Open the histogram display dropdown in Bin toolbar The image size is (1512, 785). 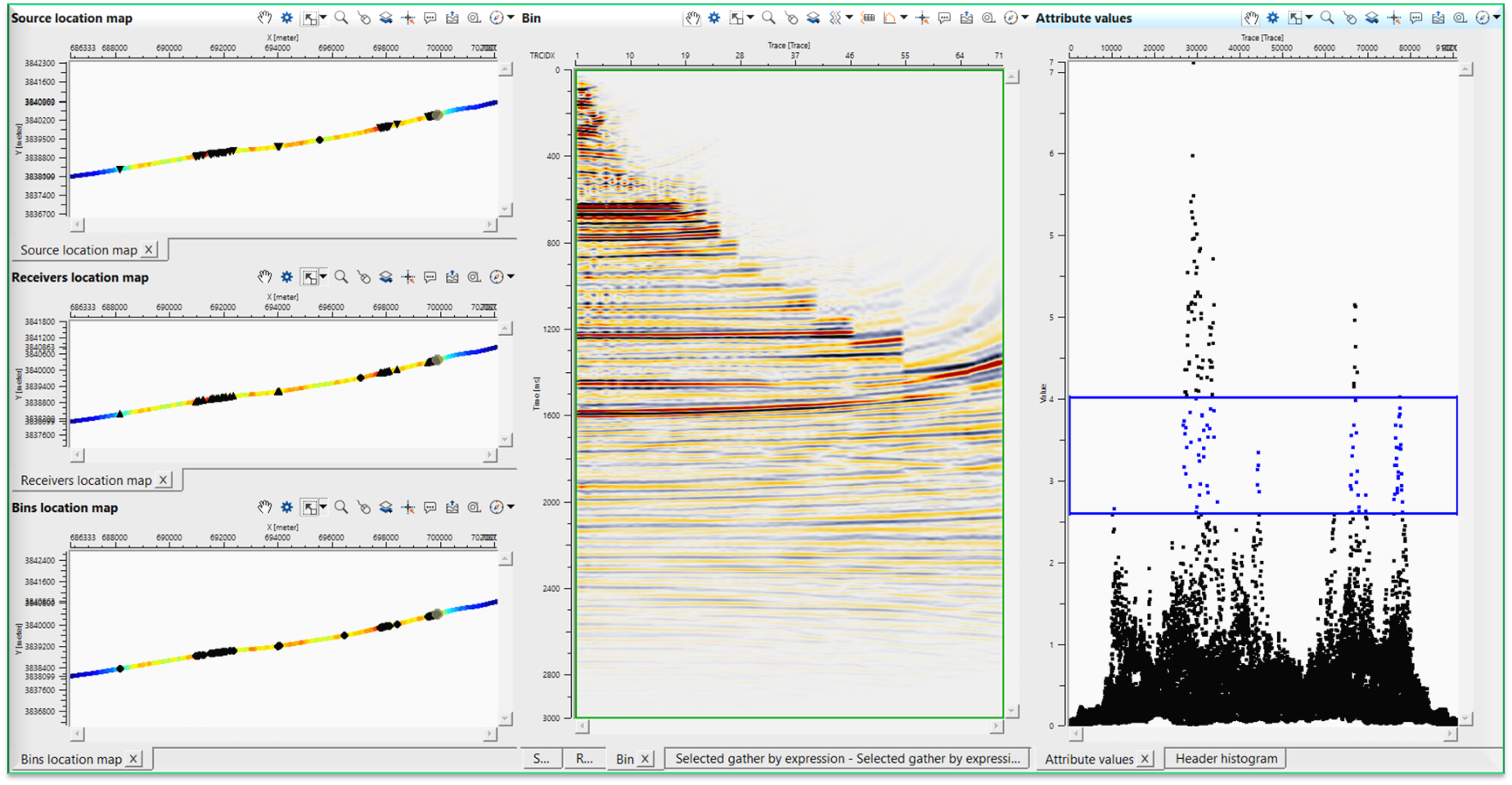903,16
